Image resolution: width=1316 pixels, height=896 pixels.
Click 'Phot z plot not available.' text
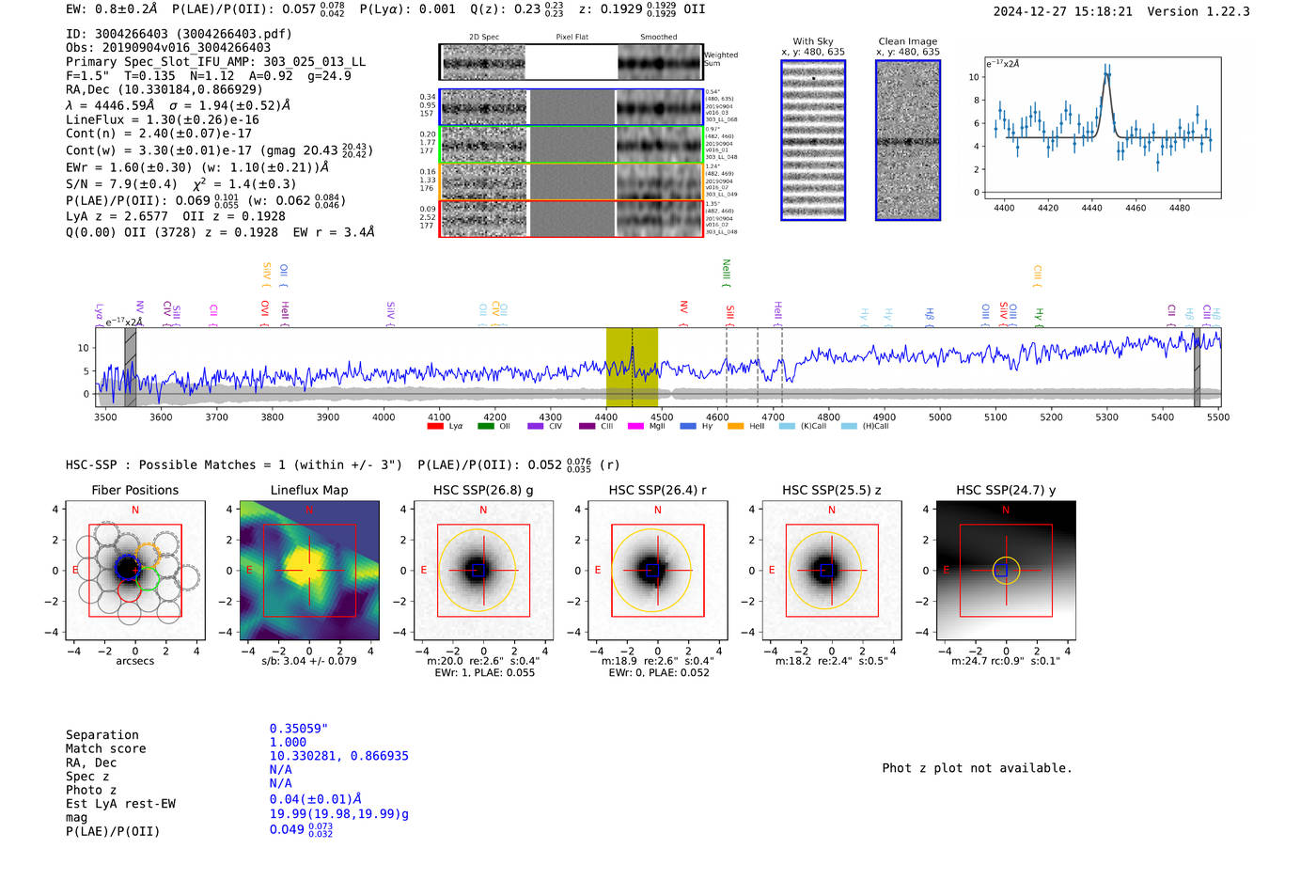pyautogui.click(x=977, y=768)
